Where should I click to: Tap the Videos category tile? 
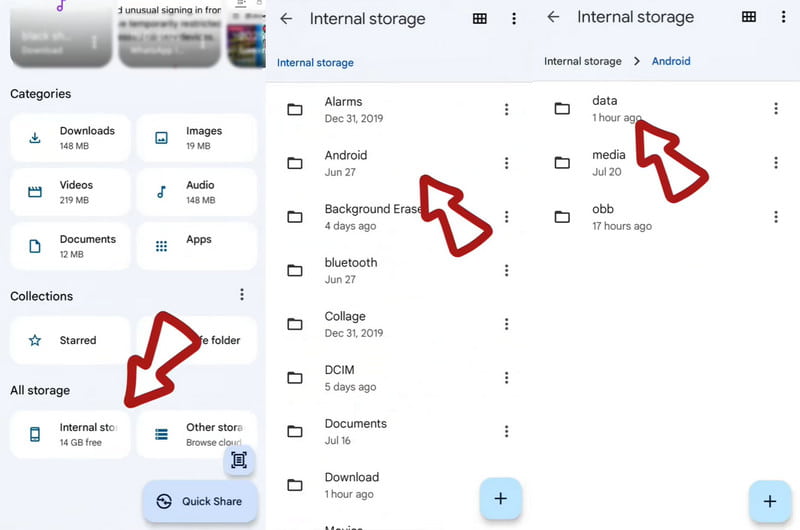(70, 192)
